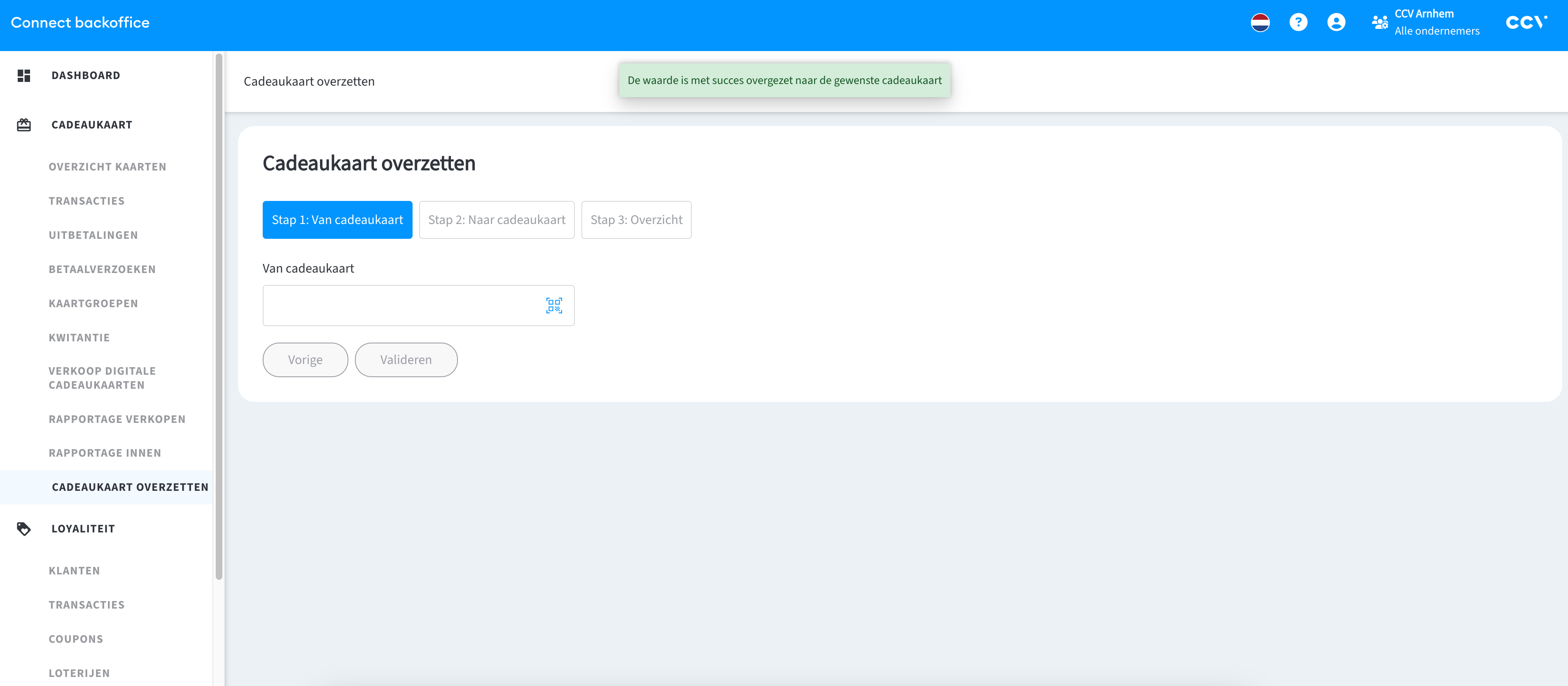Open the user account profile icon
1568x686 pixels.
1336,23
